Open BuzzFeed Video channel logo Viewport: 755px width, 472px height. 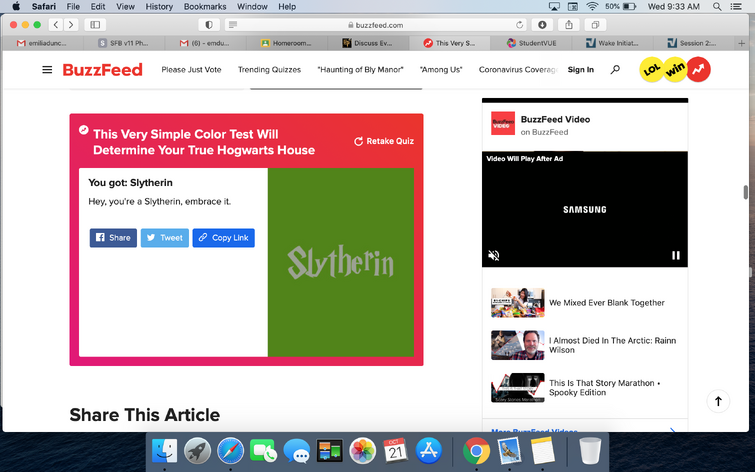(503, 123)
